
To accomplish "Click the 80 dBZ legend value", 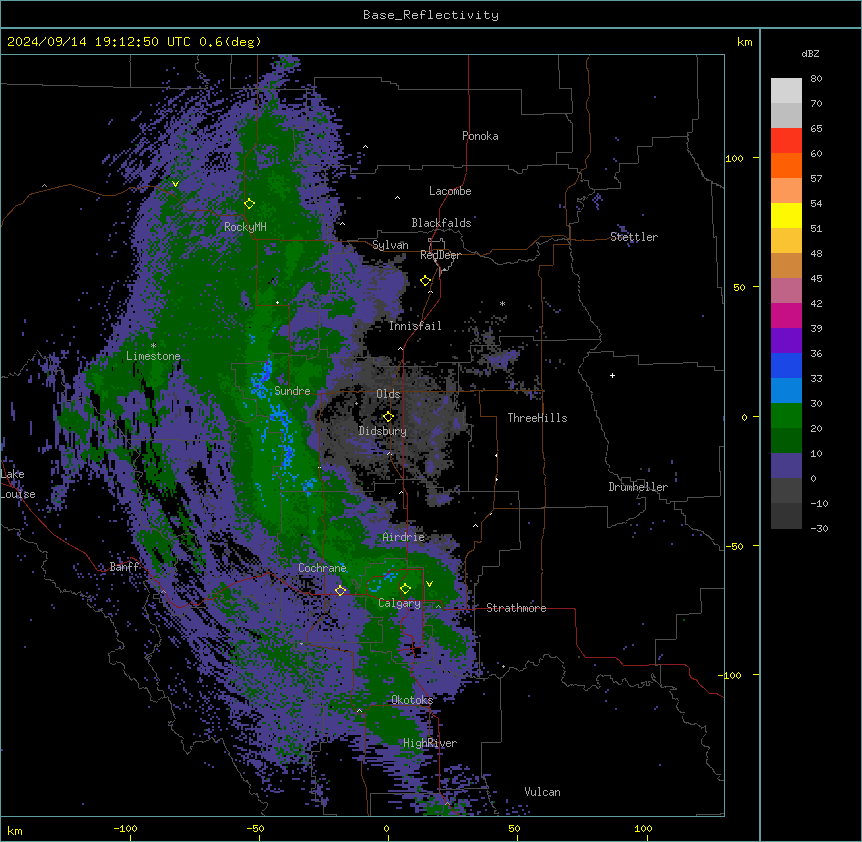I will (816, 79).
